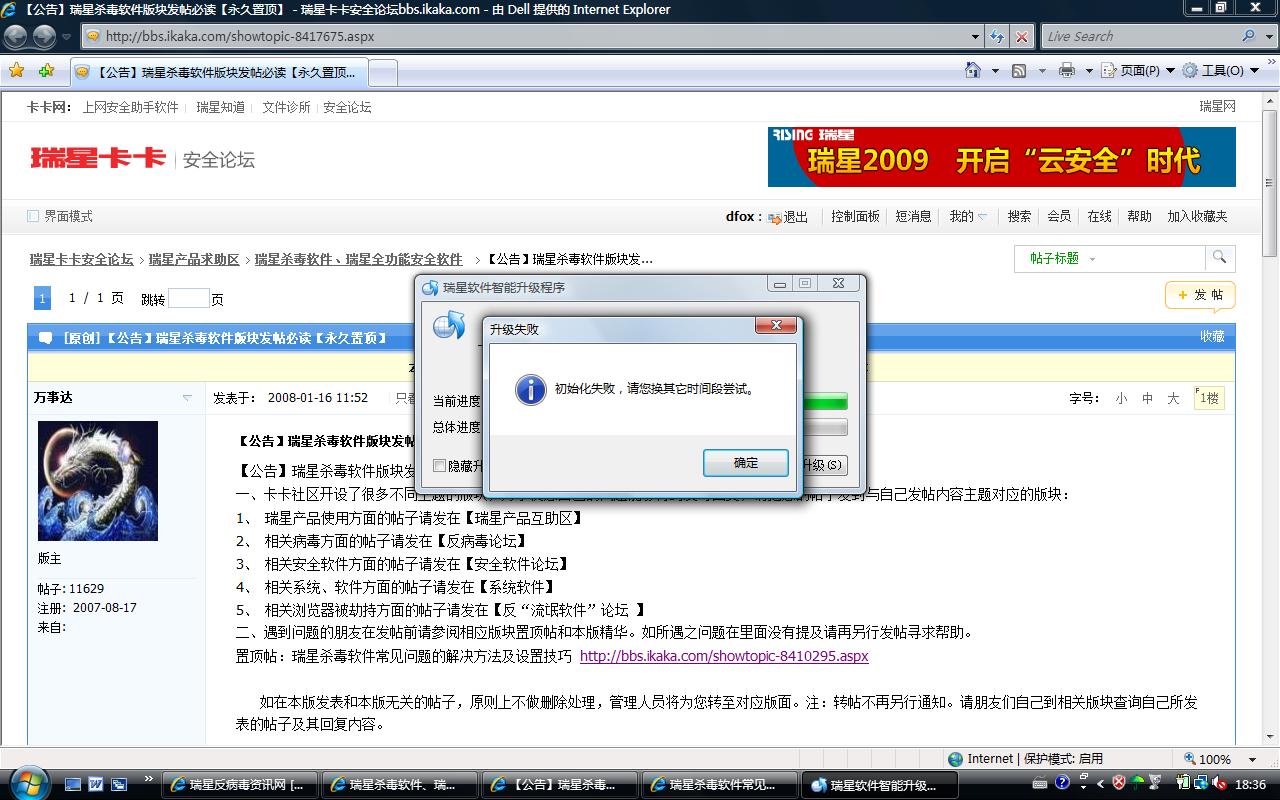This screenshot has height=800, width=1280.
Task: Open the 上网安全助手软件 top link
Action: point(130,107)
